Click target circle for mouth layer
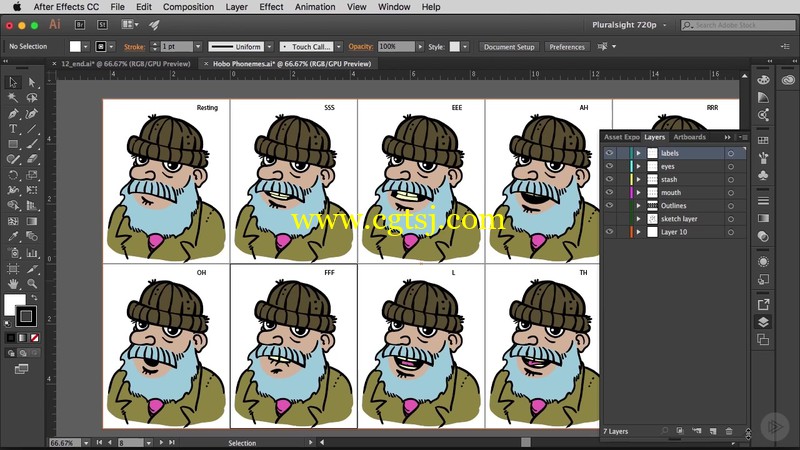The image size is (800, 450). pos(731,193)
